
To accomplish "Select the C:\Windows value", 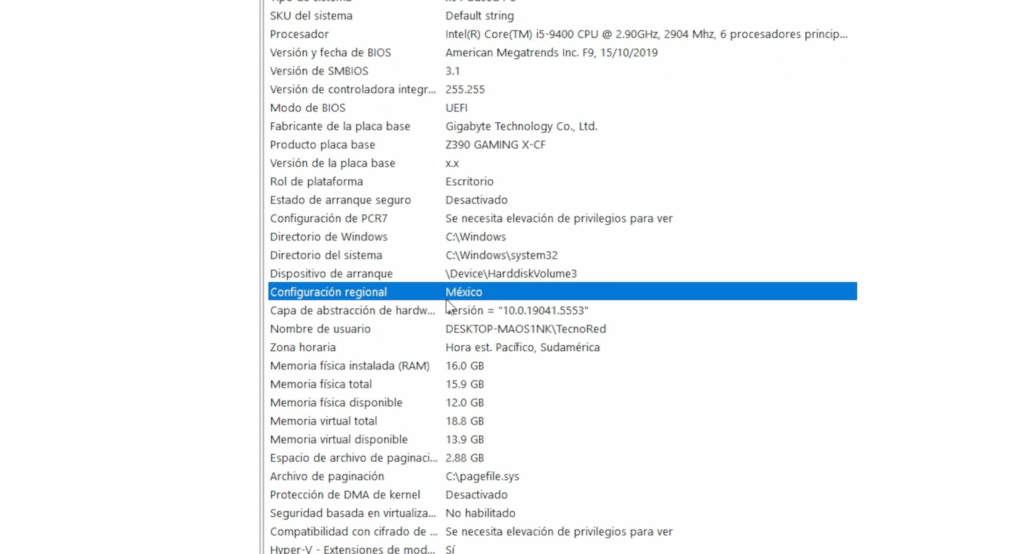I will tap(475, 236).
